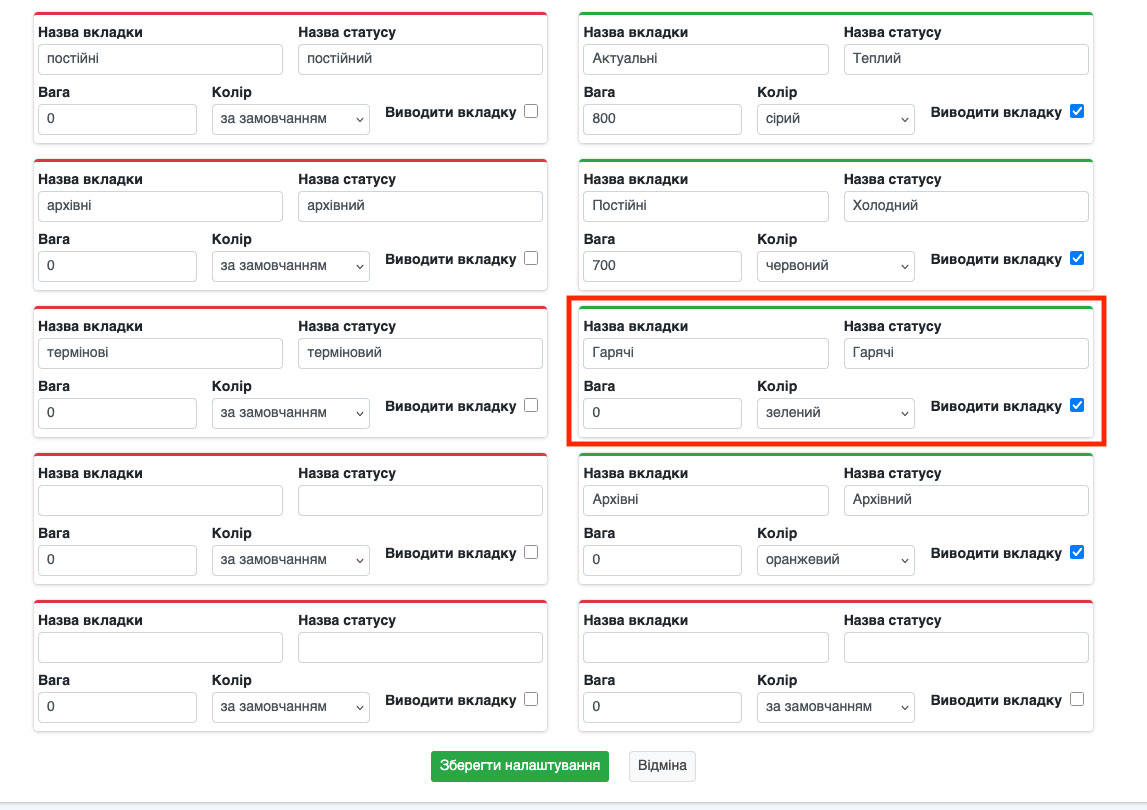This screenshot has height=810, width=1147.
Task: Check 'Виводити вкладку' for the 'термінові' card
Action: tap(531, 405)
